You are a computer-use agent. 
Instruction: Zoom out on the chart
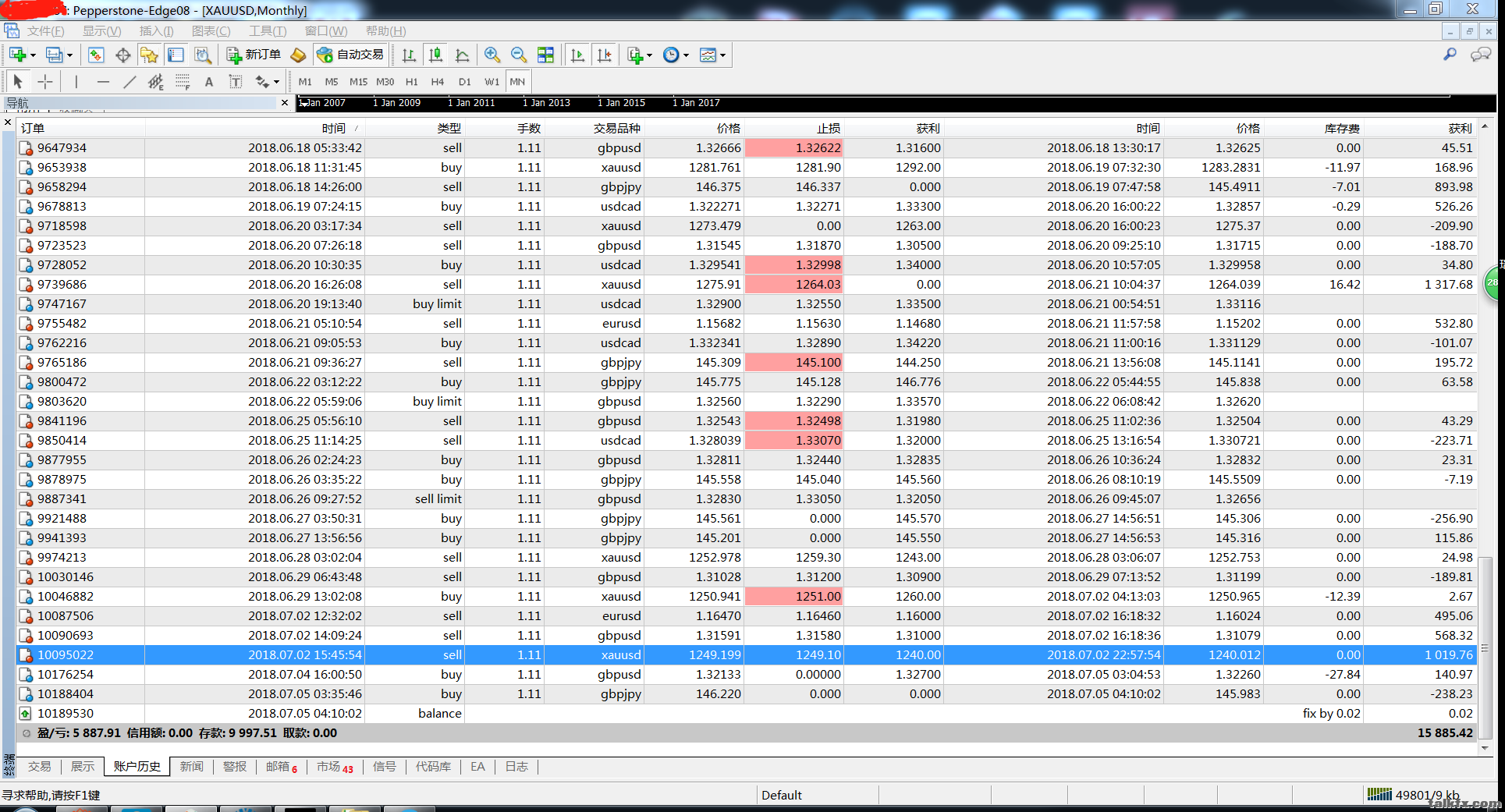pos(519,55)
